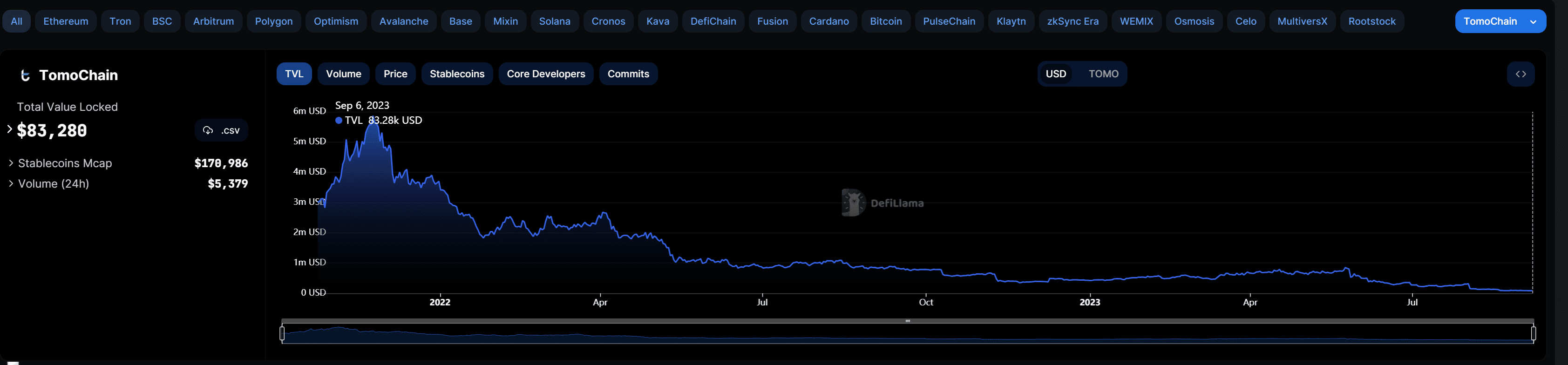Image resolution: width=1568 pixels, height=365 pixels.
Task: Switch chart denomination to TOMO
Action: click(x=1103, y=74)
